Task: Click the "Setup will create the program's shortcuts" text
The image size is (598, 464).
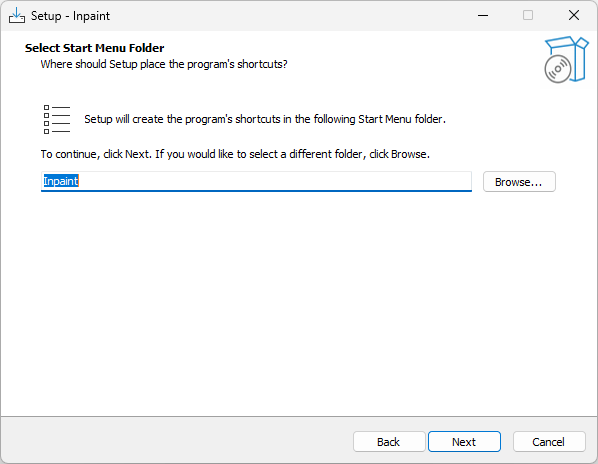Action: [x=265, y=119]
